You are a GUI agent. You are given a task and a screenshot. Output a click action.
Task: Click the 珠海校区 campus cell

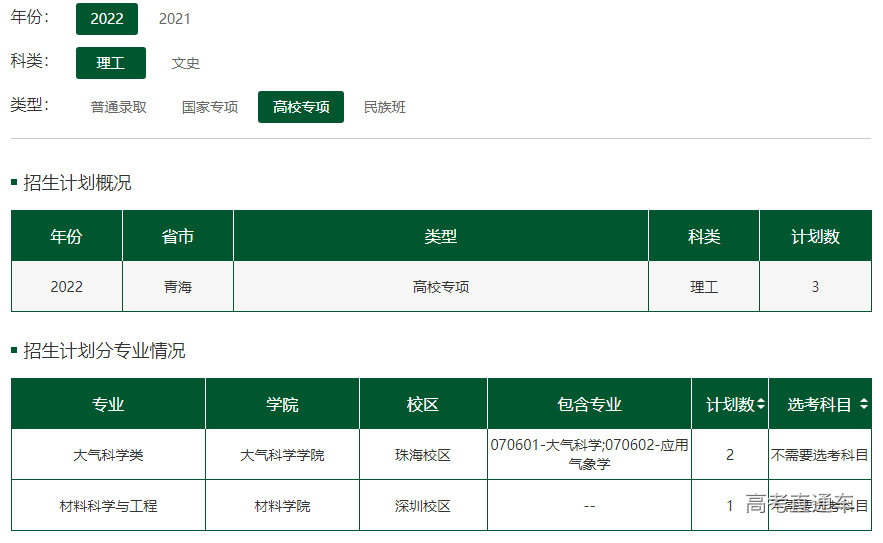click(423, 455)
